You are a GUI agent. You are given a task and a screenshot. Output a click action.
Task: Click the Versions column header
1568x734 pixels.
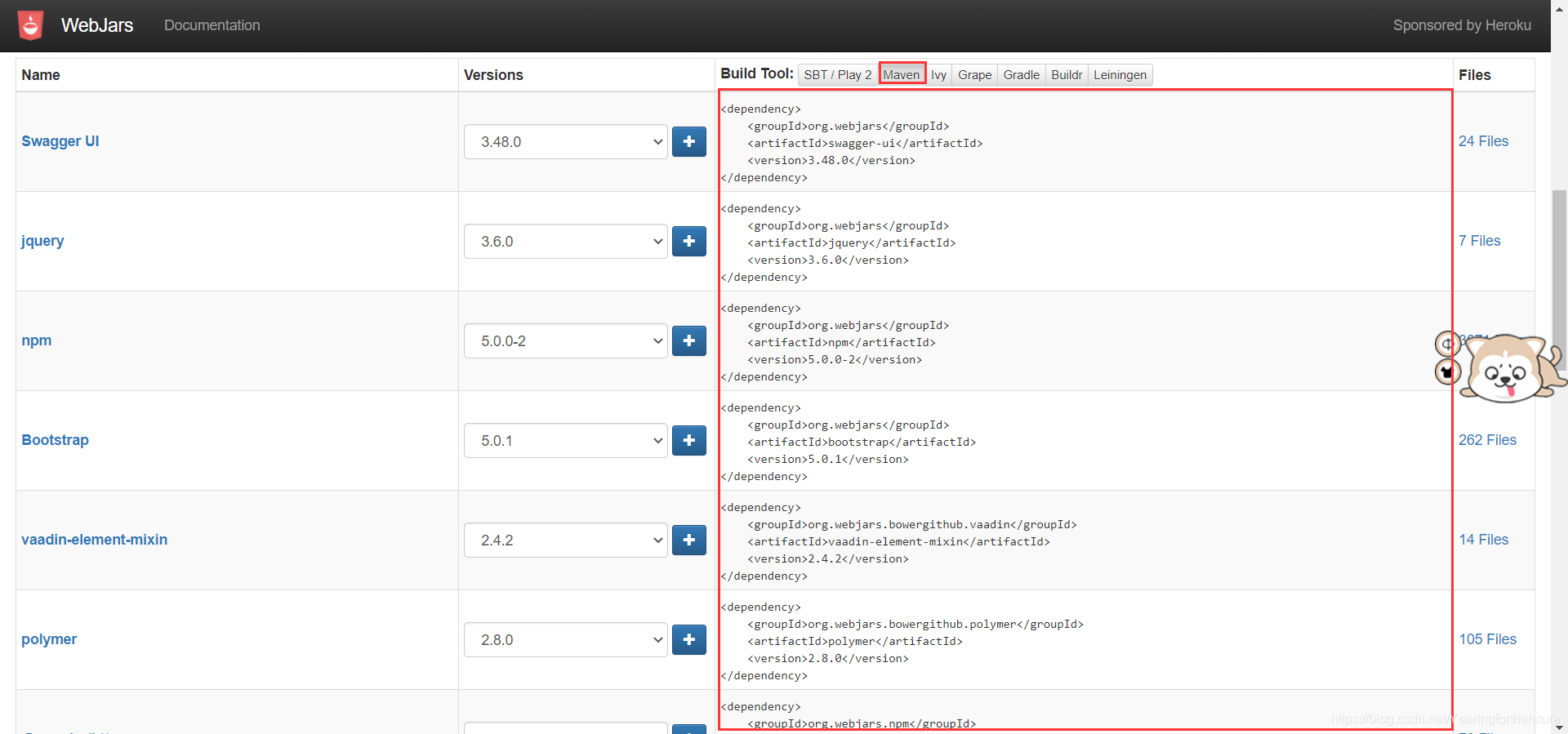pyautogui.click(x=493, y=75)
